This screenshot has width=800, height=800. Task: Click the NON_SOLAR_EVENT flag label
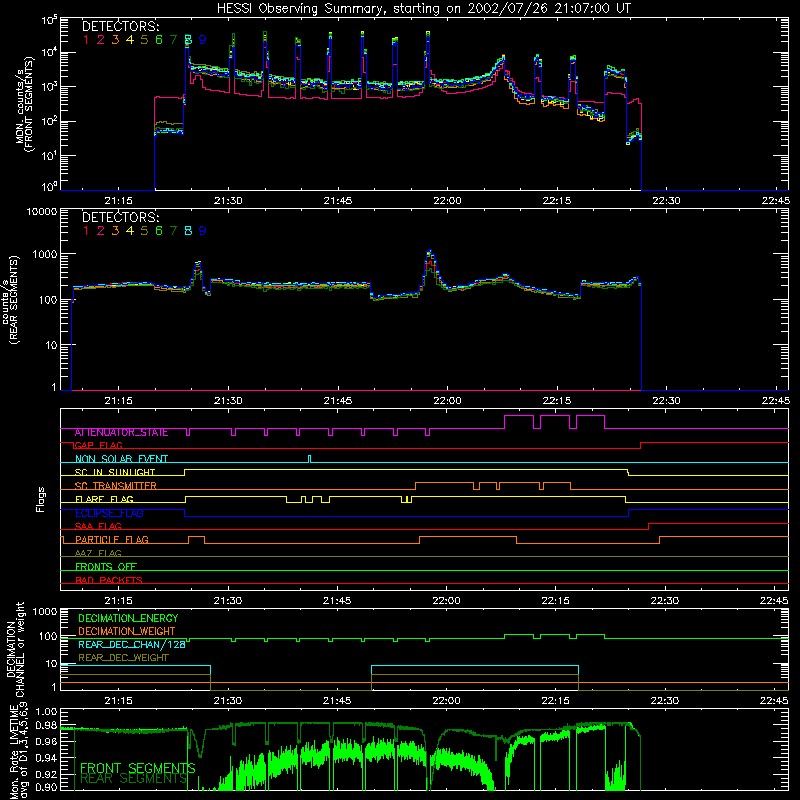coord(121,459)
